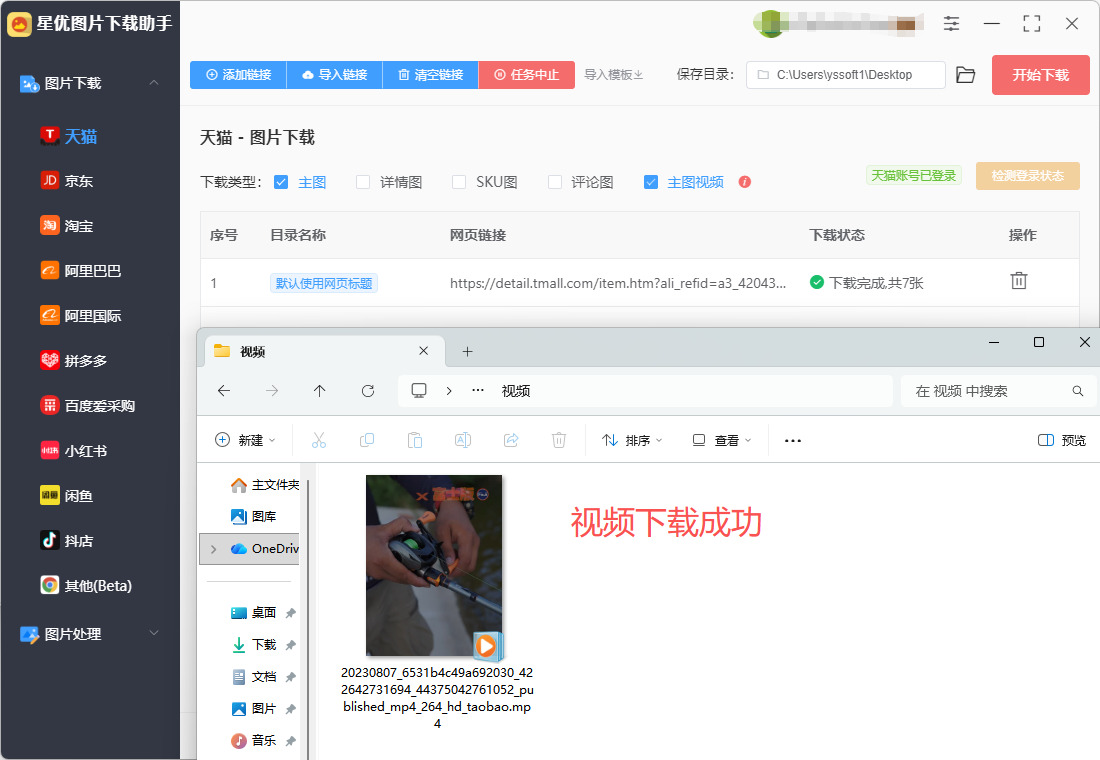1100x760 pixels.
Task: Select 淘宝 in the sidebar
Action: [67, 226]
